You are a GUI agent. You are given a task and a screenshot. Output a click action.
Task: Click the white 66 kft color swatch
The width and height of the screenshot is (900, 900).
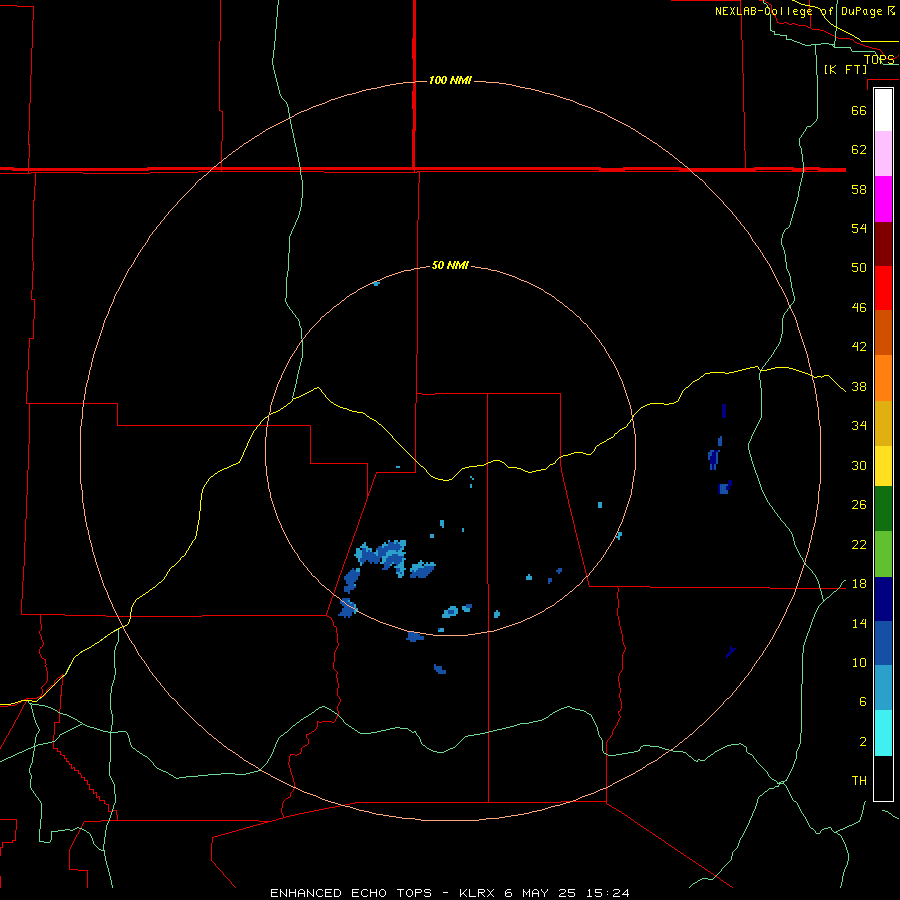(x=883, y=110)
